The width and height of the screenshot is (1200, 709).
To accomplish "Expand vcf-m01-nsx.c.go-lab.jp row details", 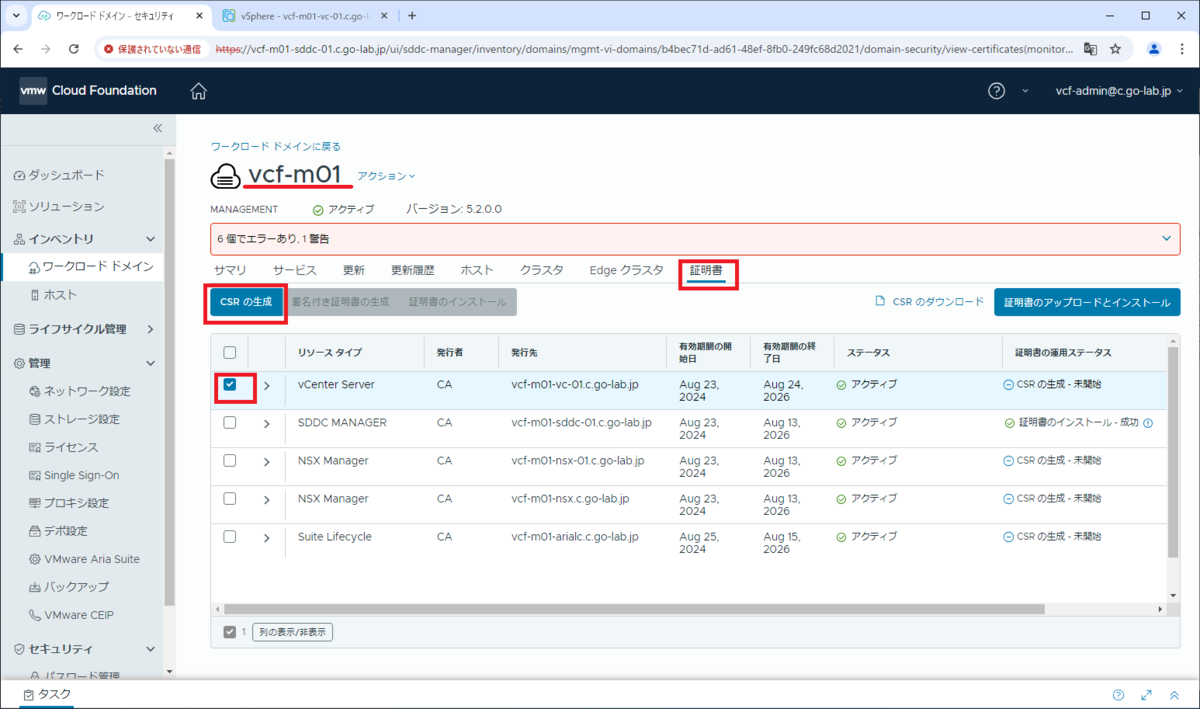I will 267,500.
